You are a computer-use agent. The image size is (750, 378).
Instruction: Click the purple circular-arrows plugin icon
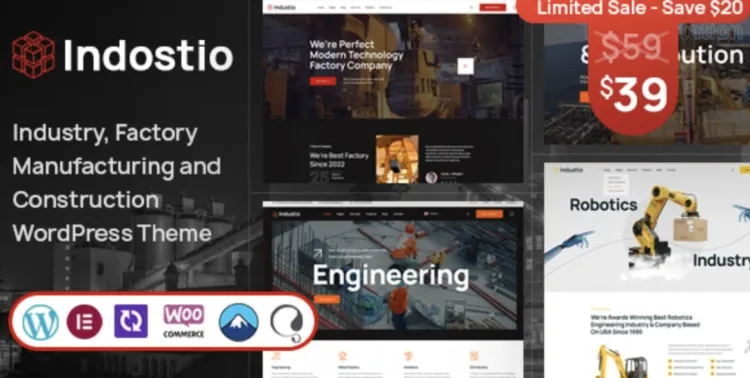(131, 321)
